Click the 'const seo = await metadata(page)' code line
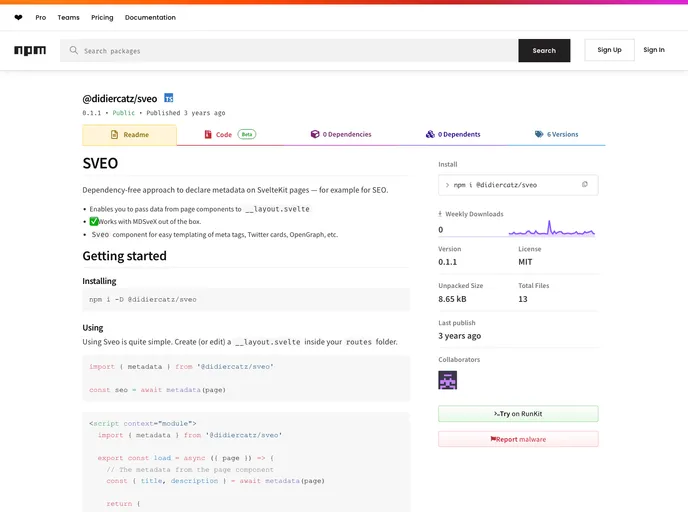This screenshot has height=512, width=688. 157,390
